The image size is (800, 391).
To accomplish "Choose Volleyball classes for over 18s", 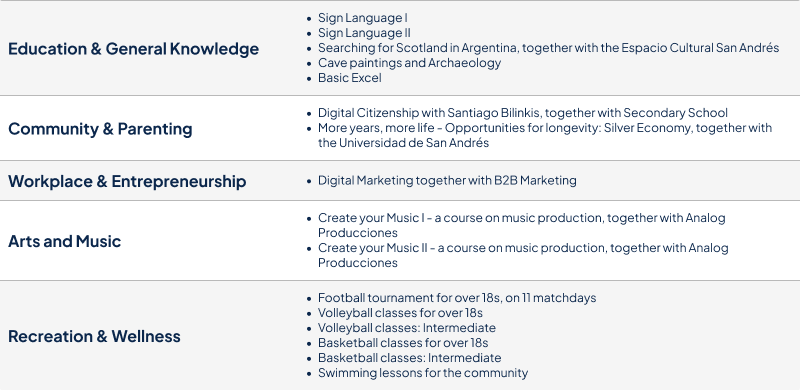I will pos(400,313).
